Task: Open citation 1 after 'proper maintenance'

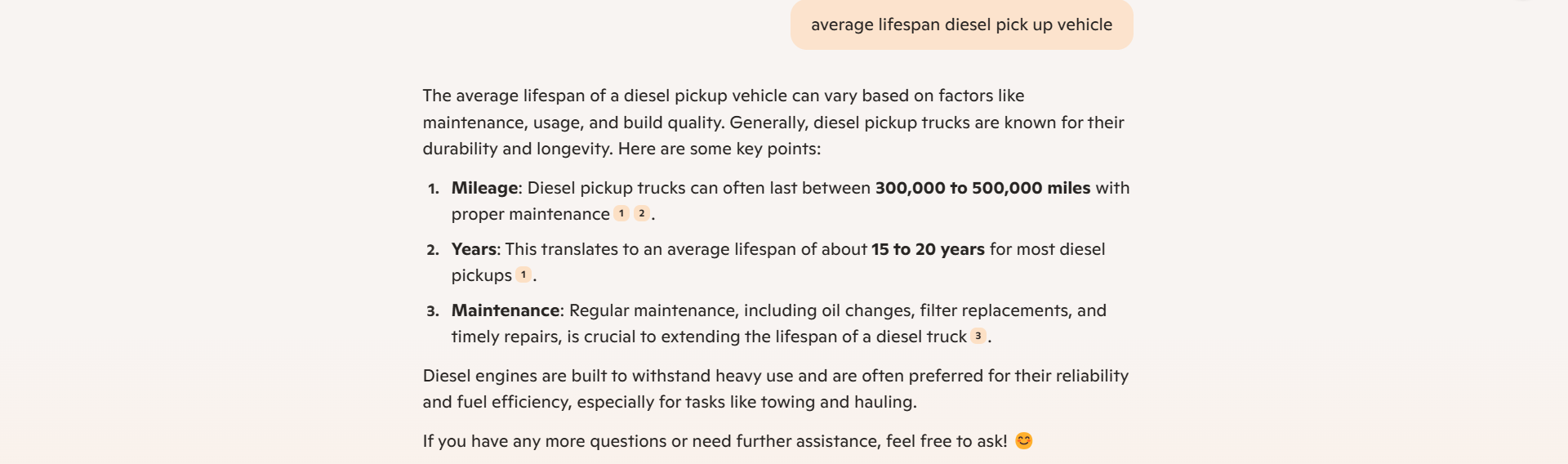Action: 621,213
